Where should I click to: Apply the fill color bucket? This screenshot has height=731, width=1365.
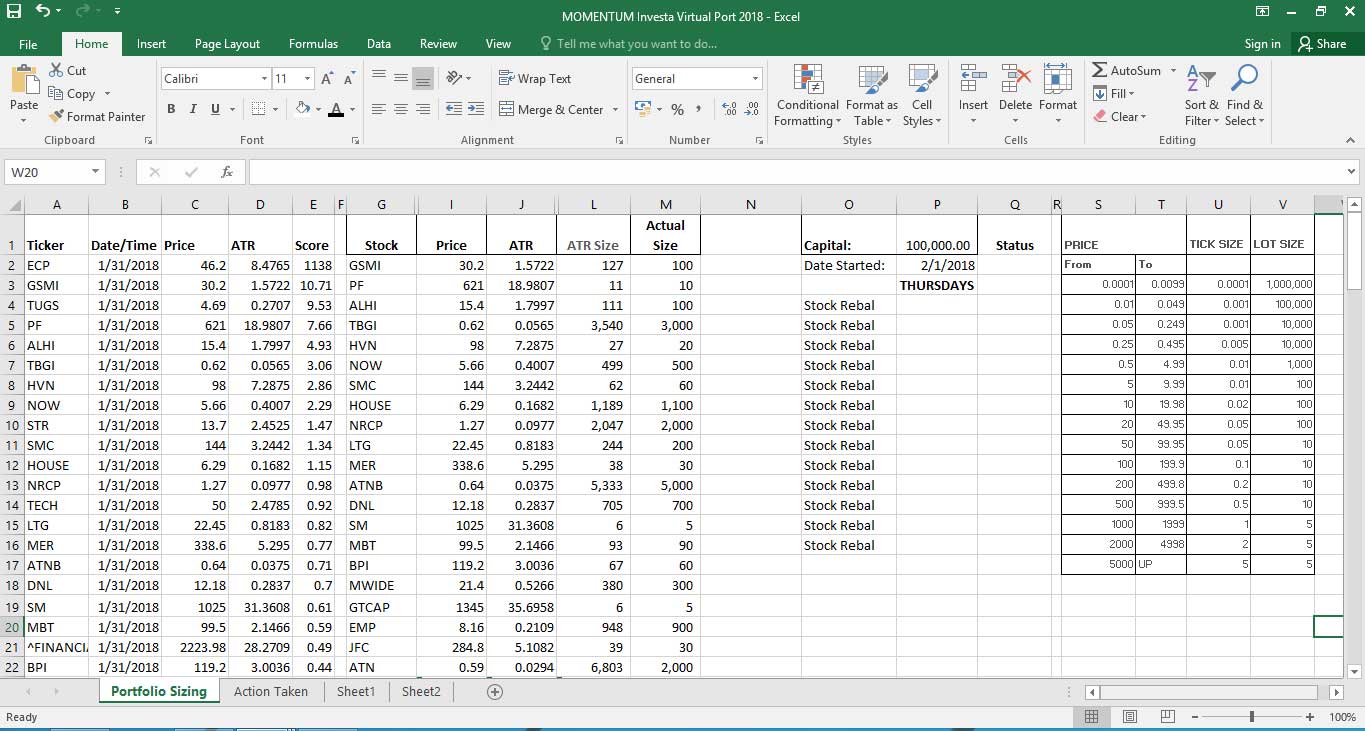pyautogui.click(x=303, y=109)
